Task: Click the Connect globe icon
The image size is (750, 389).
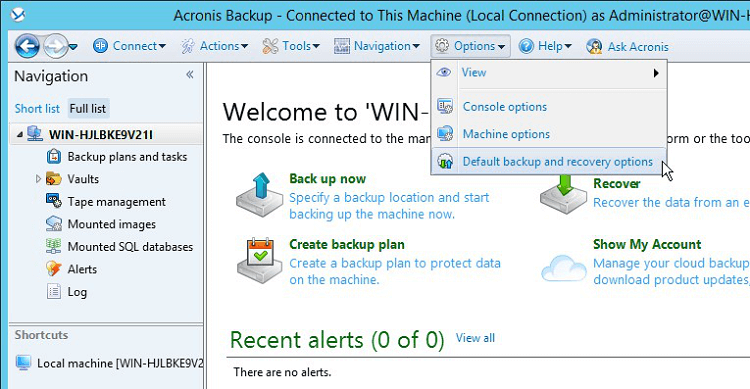Action: click(x=100, y=46)
